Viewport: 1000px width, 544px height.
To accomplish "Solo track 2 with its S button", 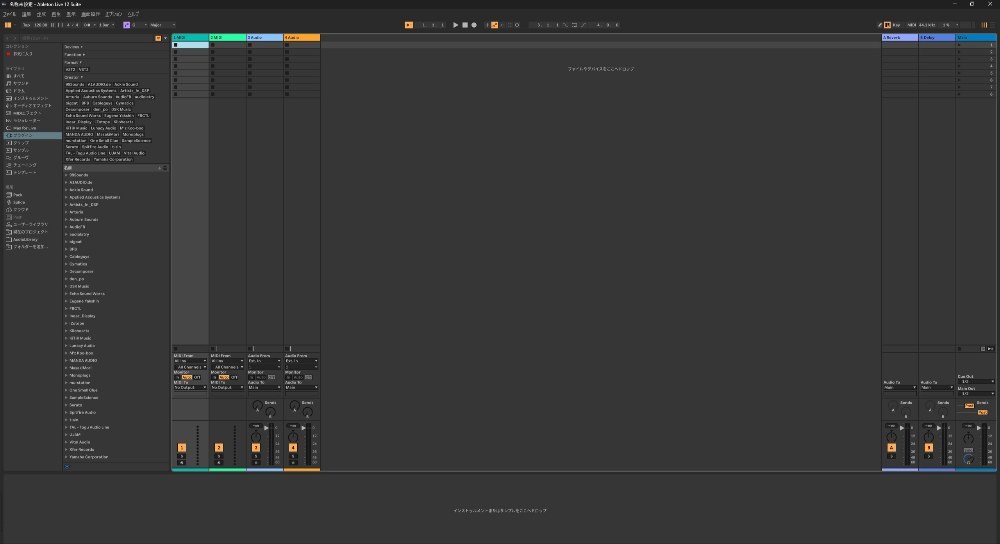I will 219,456.
